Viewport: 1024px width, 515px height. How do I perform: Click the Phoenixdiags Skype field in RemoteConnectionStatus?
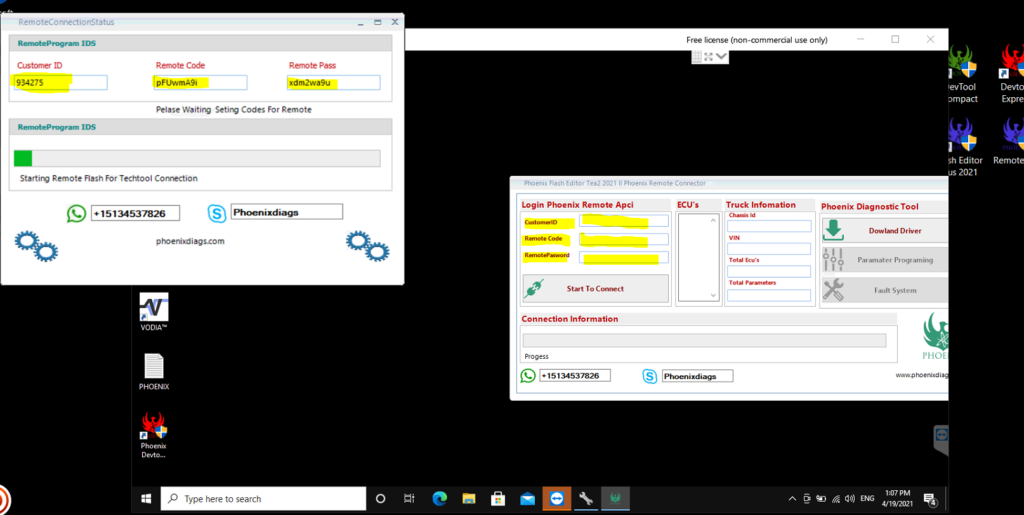point(287,212)
